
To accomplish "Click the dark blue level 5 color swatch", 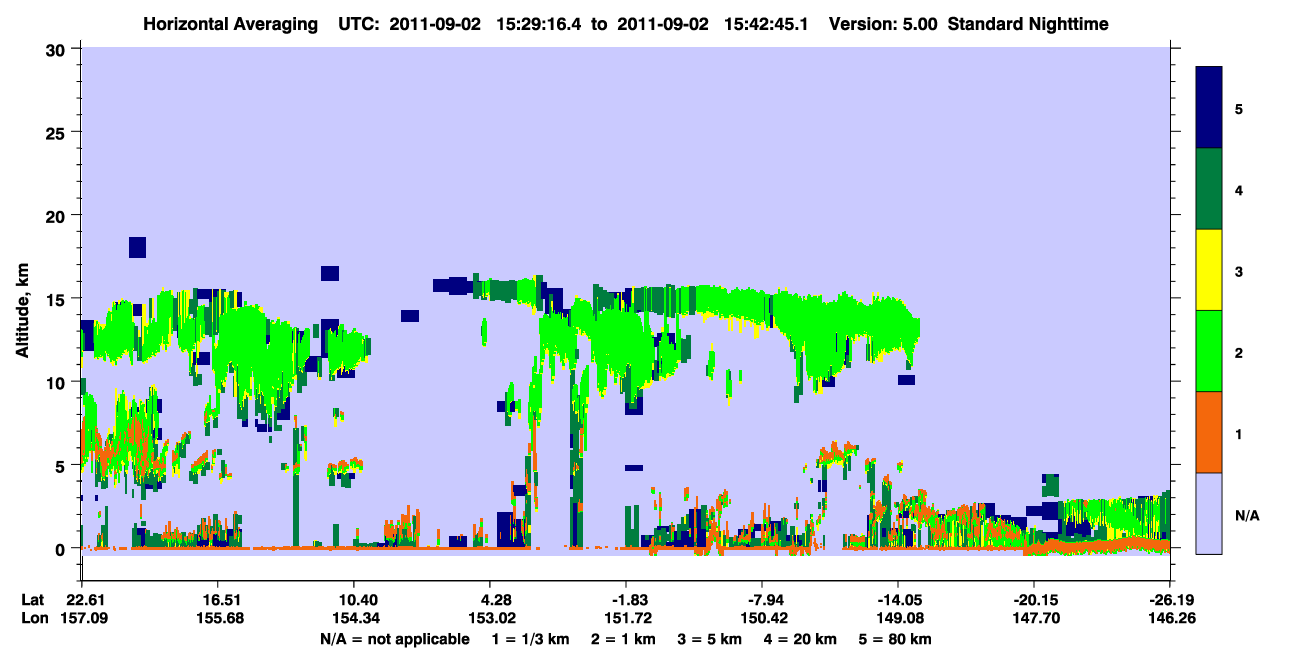I will click(x=1209, y=108).
